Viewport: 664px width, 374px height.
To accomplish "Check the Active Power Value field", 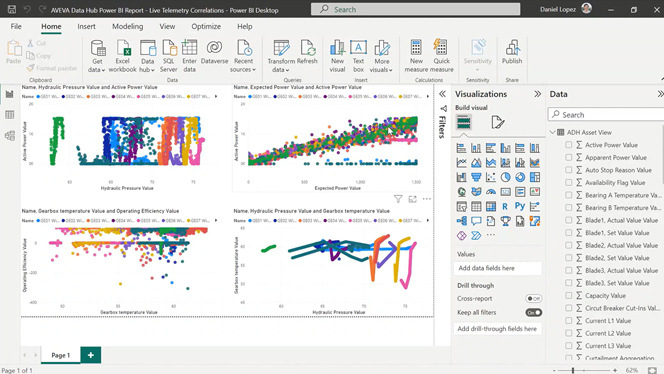I will 569,145.
